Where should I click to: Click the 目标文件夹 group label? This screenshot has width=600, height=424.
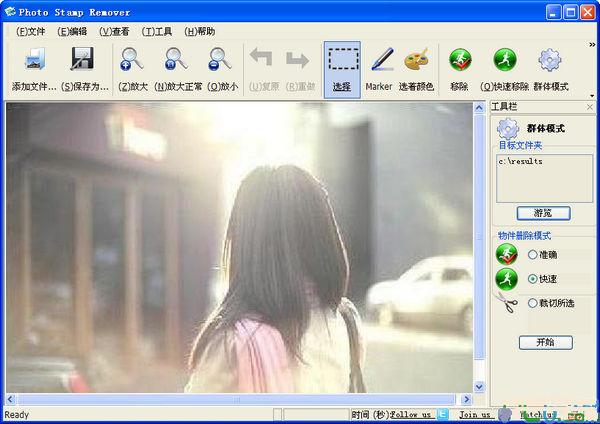(520, 145)
